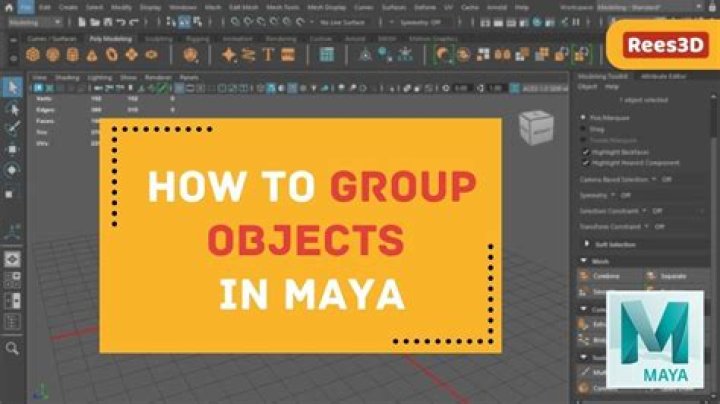Create a polygon cone from the shelf
Image resolution: width=720 pixels, height=404 pixels.
pos(92,55)
